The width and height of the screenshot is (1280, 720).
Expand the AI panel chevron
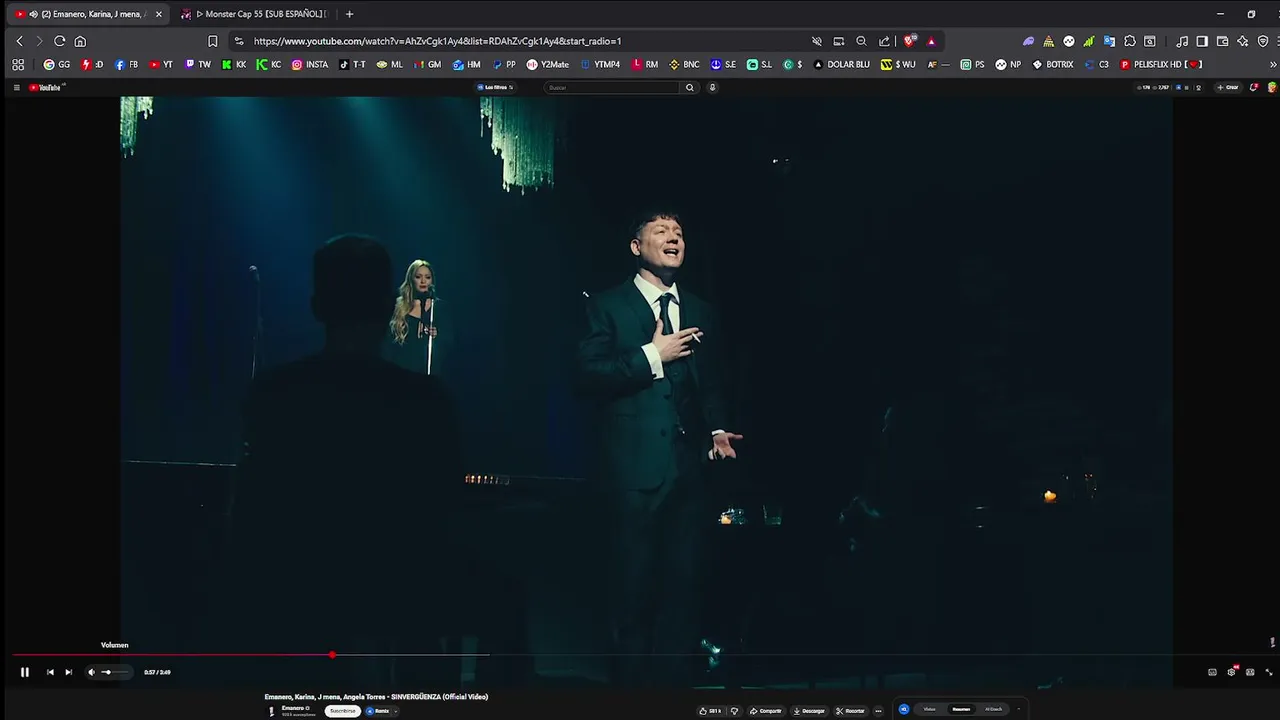(x=1018, y=709)
